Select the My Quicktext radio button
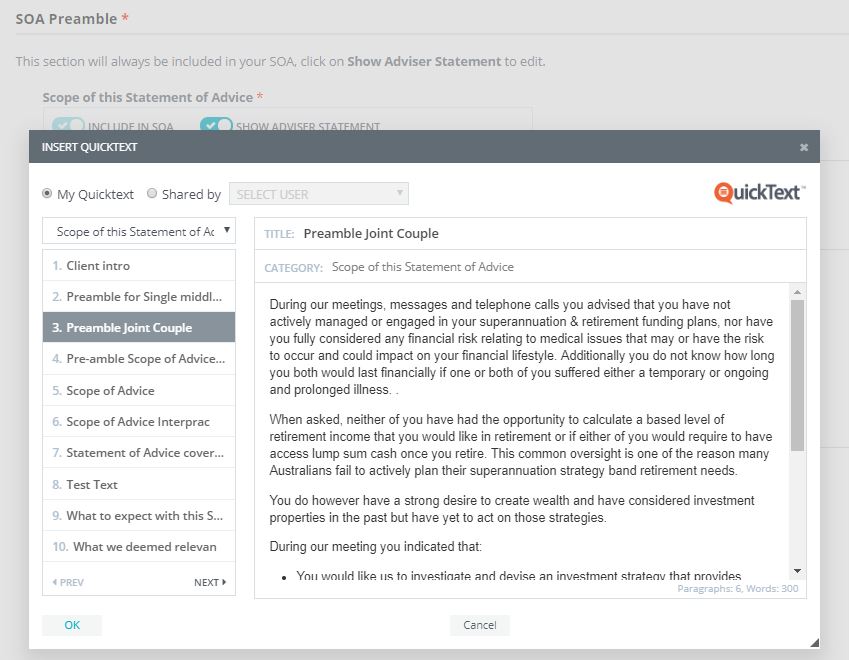Image resolution: width=849 pixels, height=660 pixels. (x=48, y=194)
